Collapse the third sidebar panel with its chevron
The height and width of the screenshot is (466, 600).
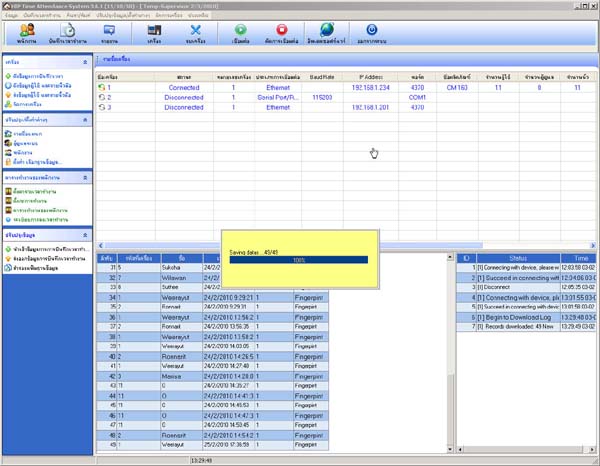[85, 178]
